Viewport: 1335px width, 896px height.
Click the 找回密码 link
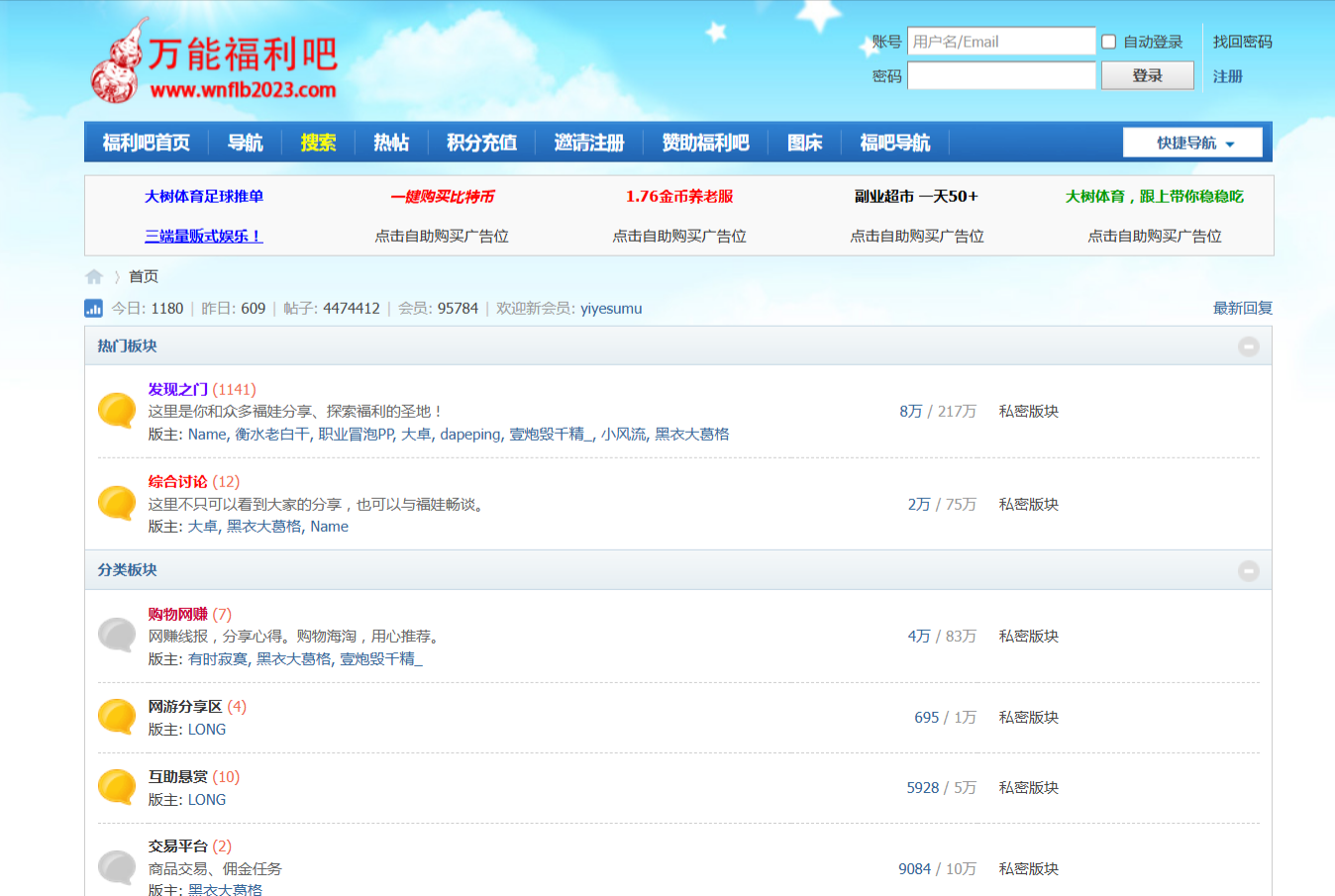(1243, 42)
